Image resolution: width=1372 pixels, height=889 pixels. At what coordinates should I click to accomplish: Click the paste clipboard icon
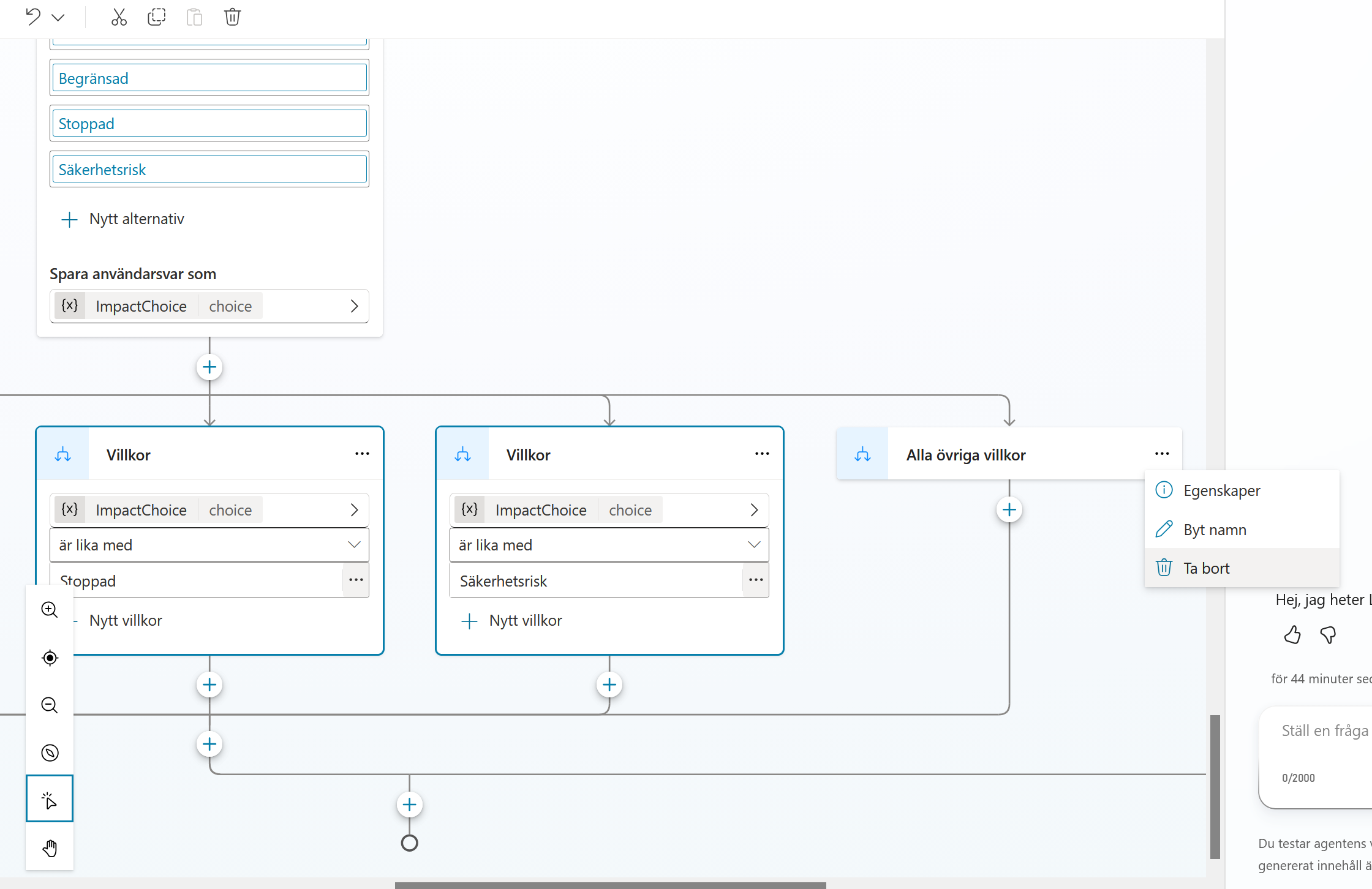click(195, 17)
